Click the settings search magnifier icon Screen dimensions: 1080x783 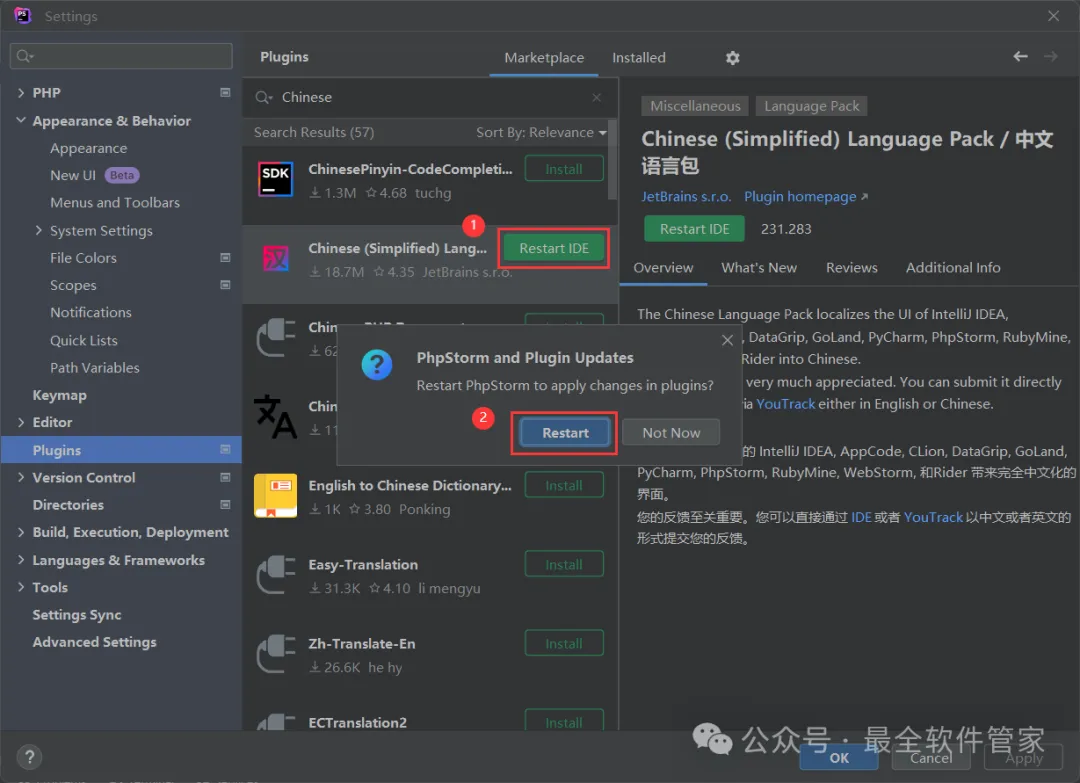24,56
